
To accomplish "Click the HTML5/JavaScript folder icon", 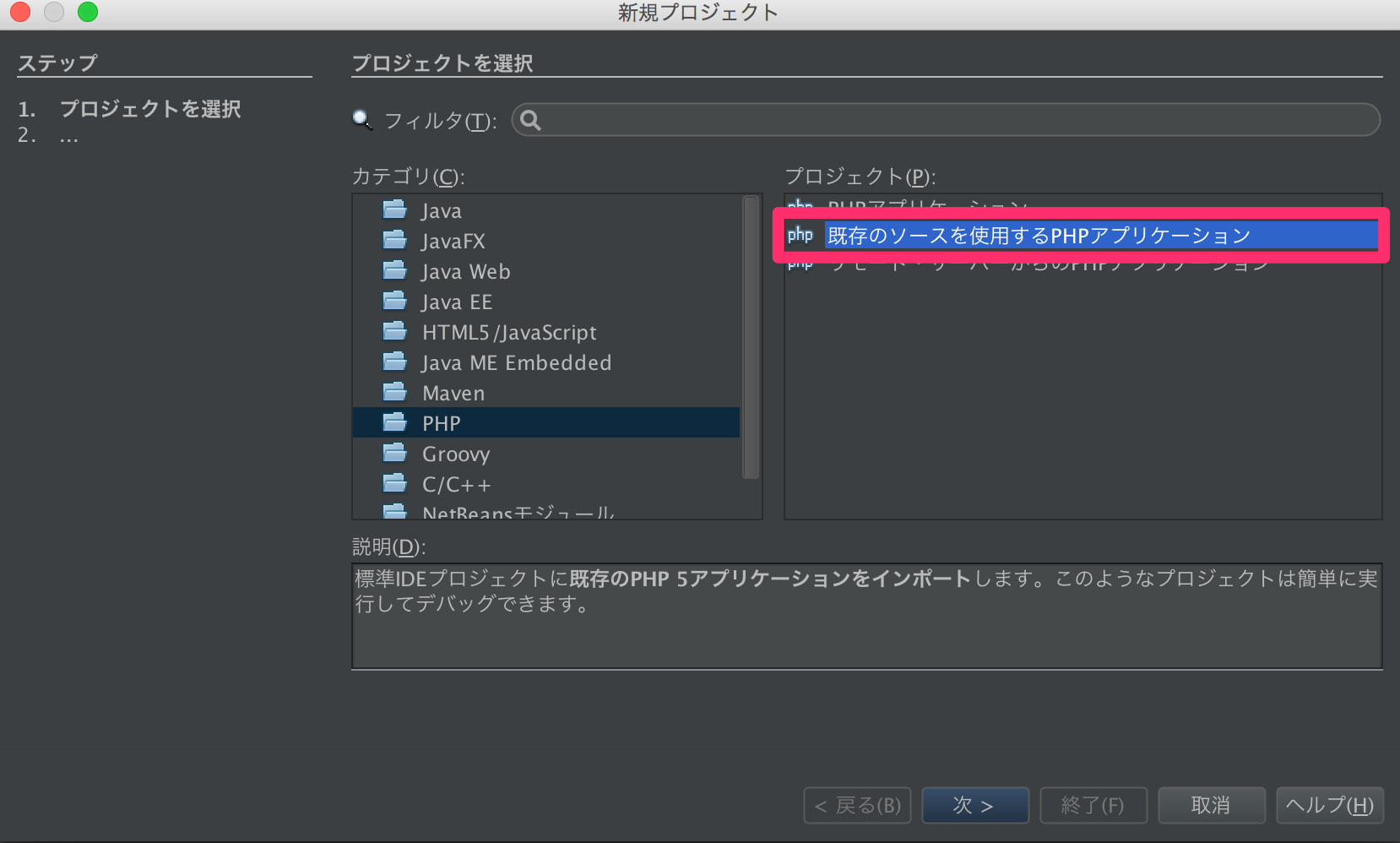I will point(394,330).
